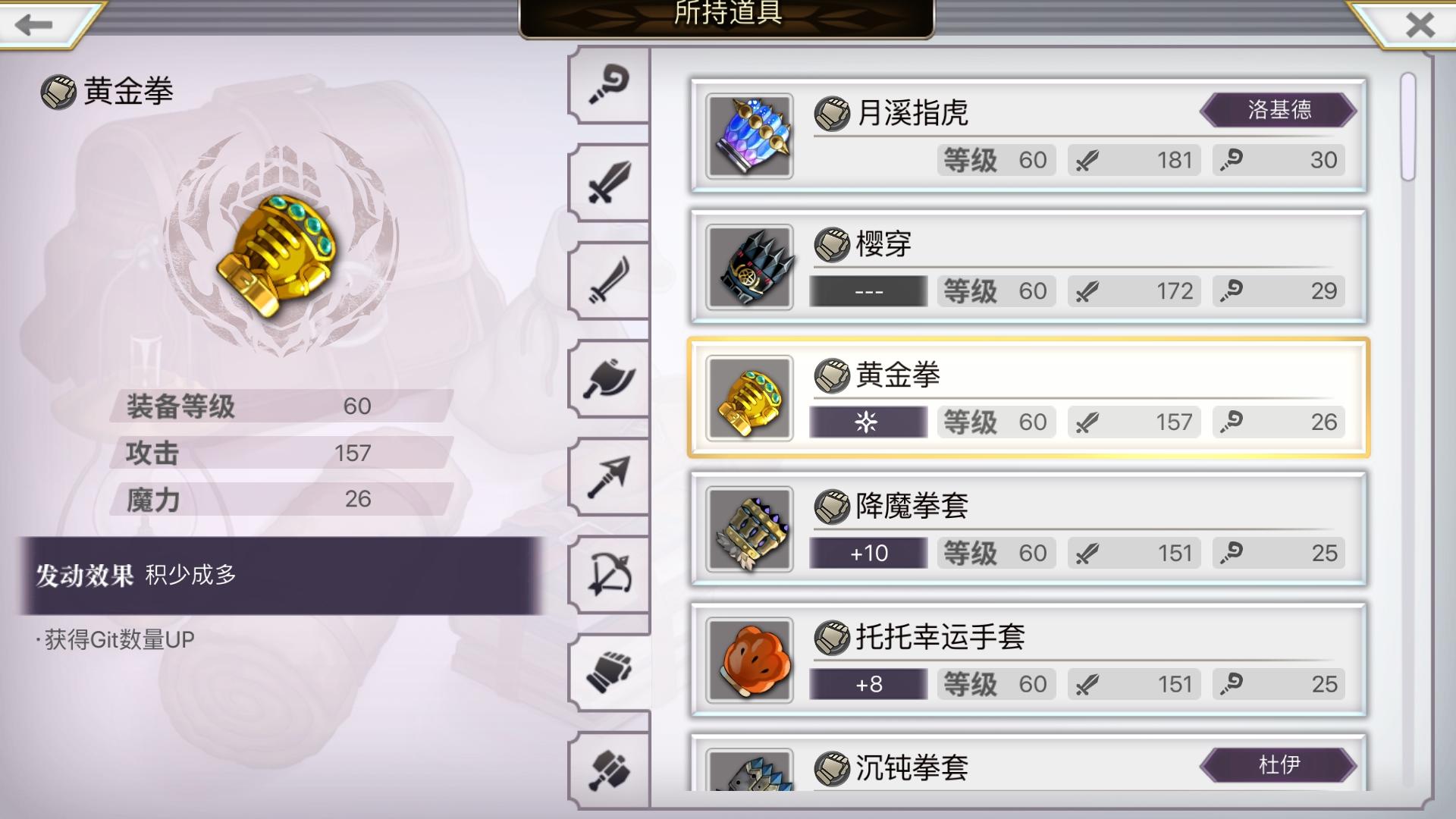Select the 月溪指虎 item entry
The width and height of the screenshot is (1456, 819).
[1028, 136]
